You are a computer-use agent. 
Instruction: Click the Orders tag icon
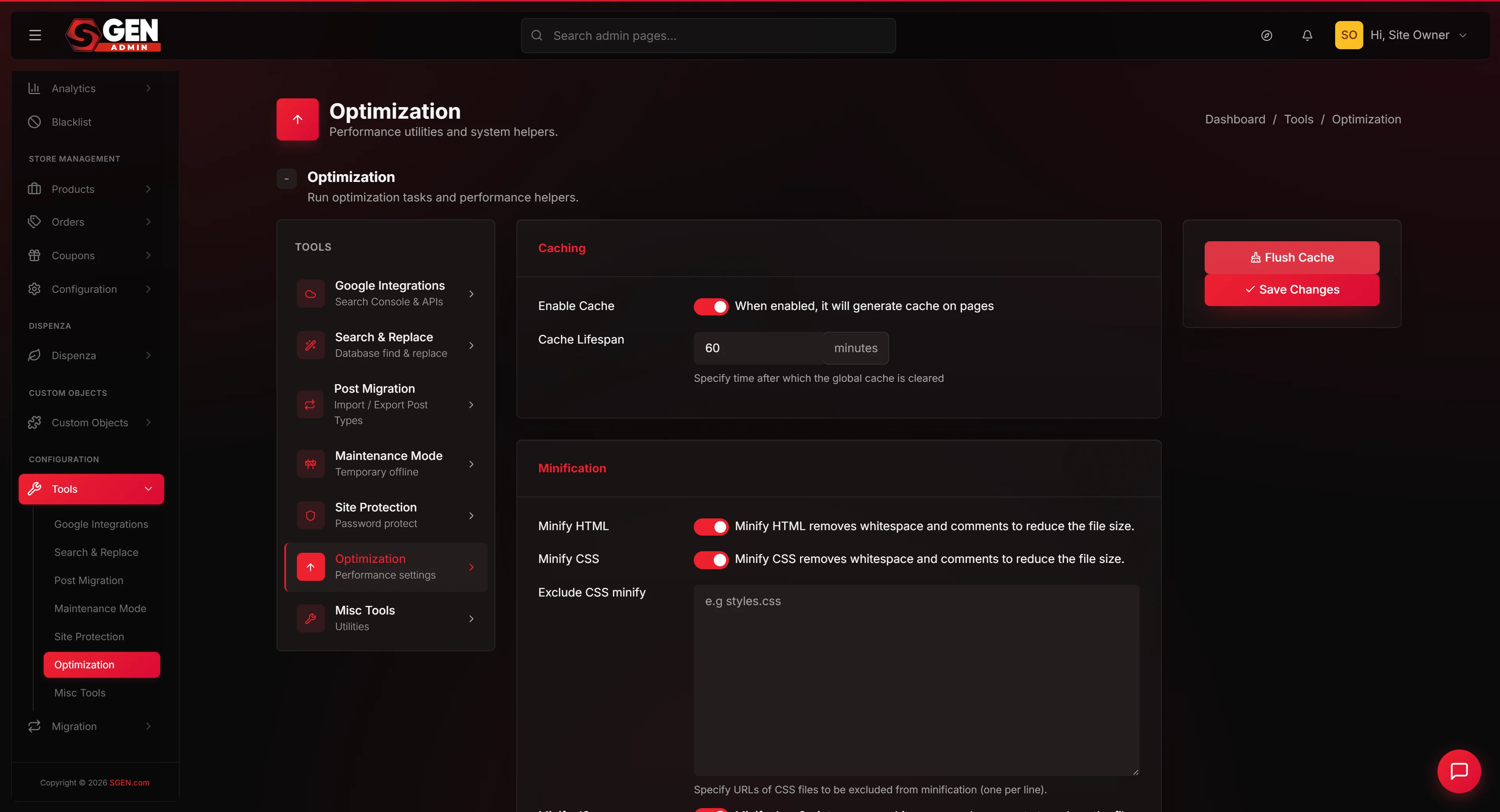pyautogui.click(x=34, y=222)
